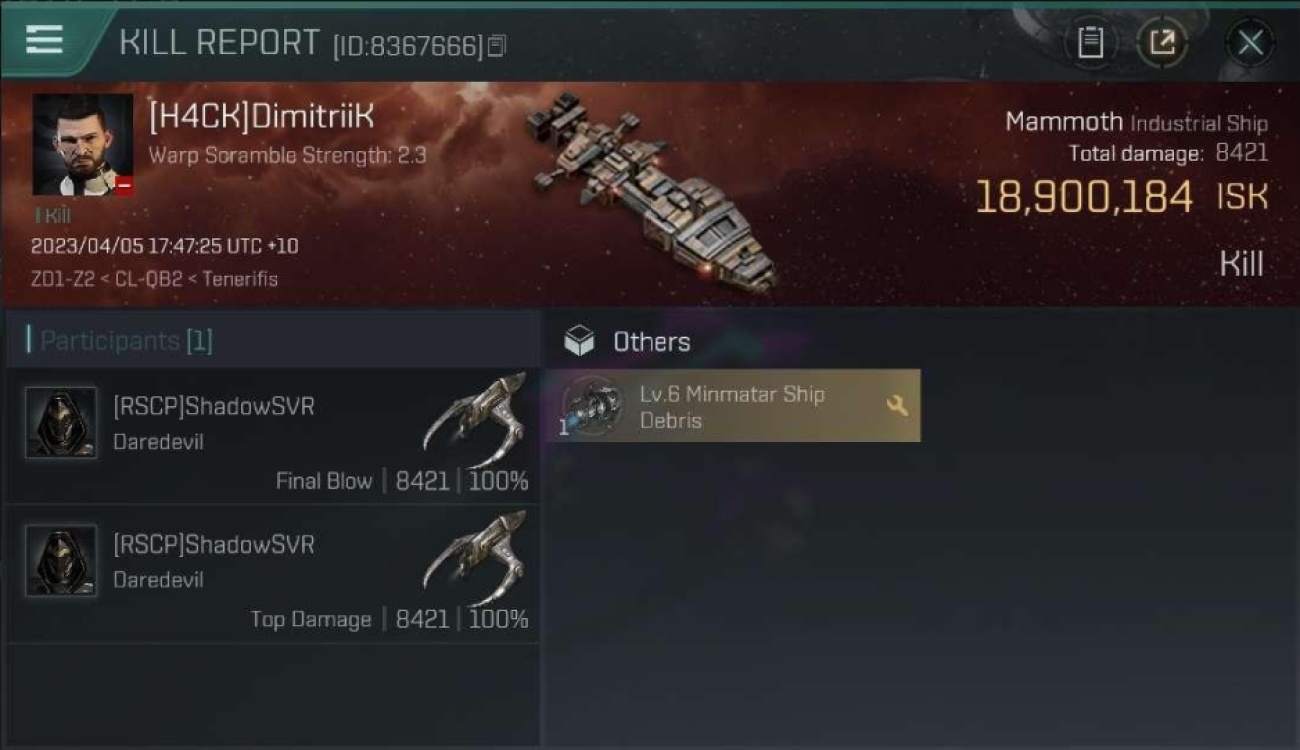1300x750 pixels.
Task: View the Top Damage Daredevil ship icon
Action: click(475, 558)
